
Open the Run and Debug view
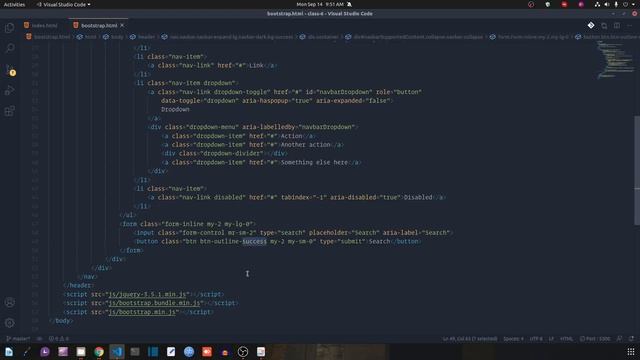click(x=10, y=90)
